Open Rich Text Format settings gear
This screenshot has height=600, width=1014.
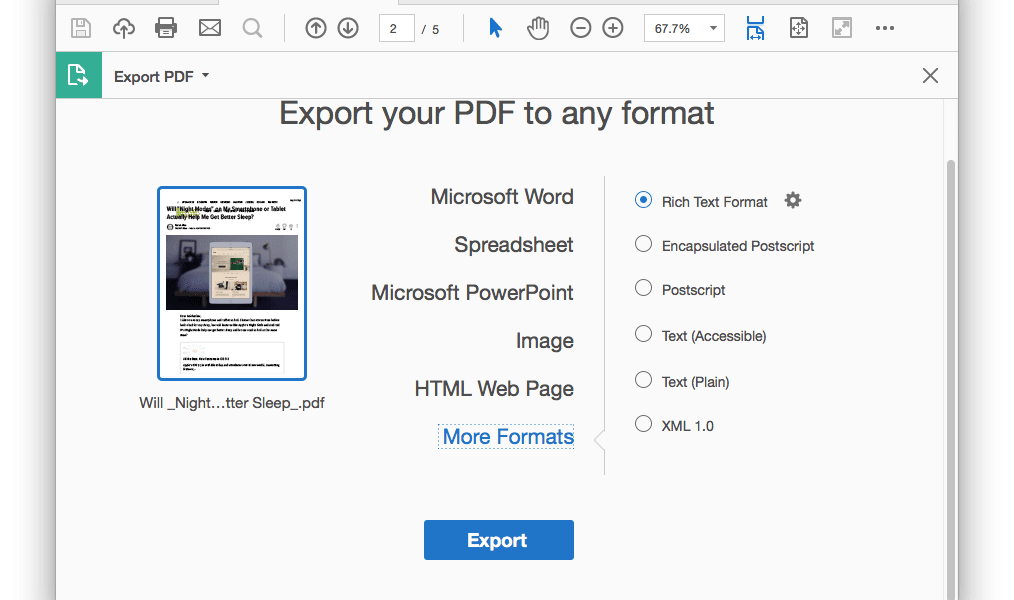tap(793, 201)
